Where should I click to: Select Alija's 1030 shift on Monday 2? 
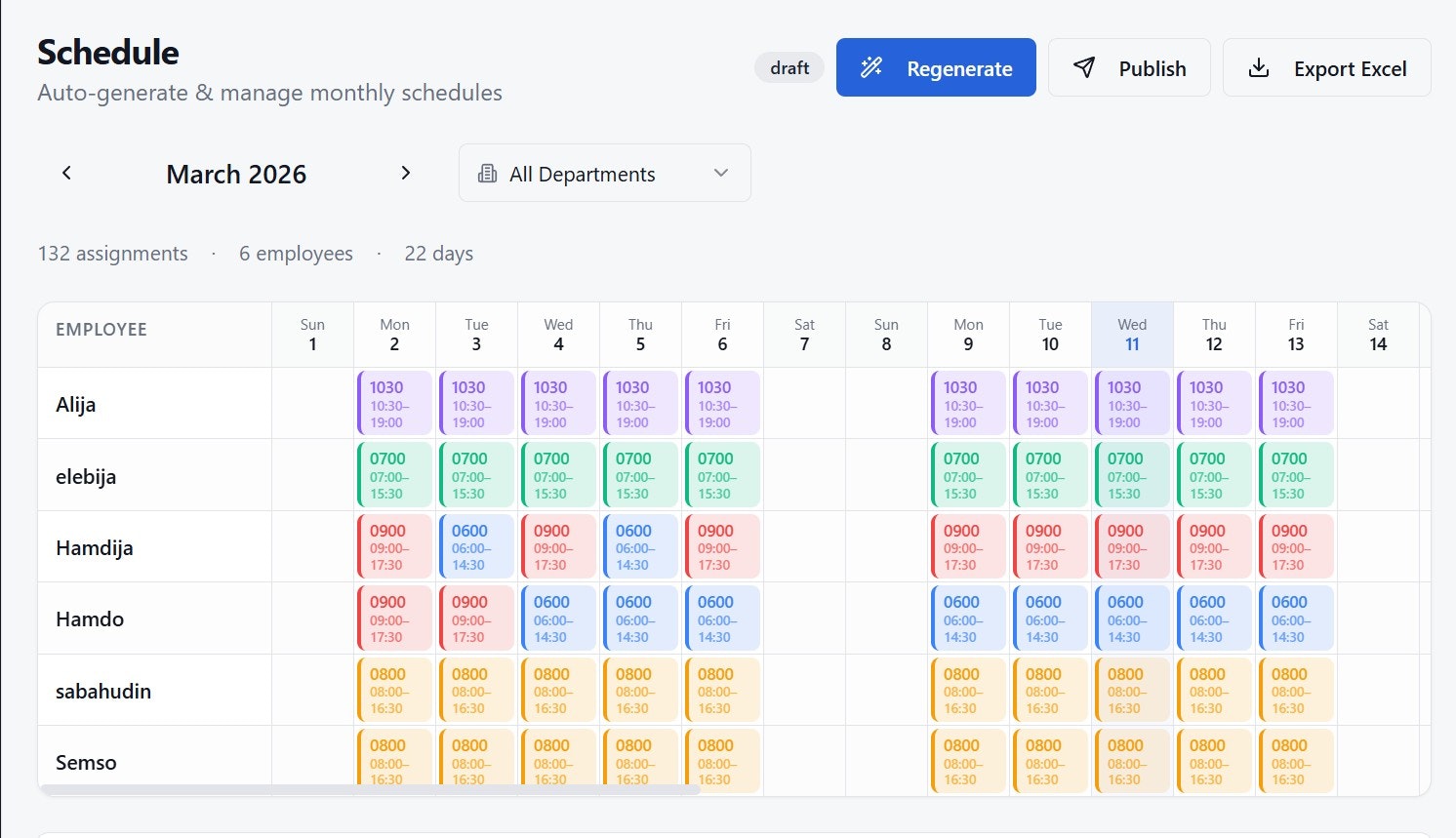tap(394, 402)
